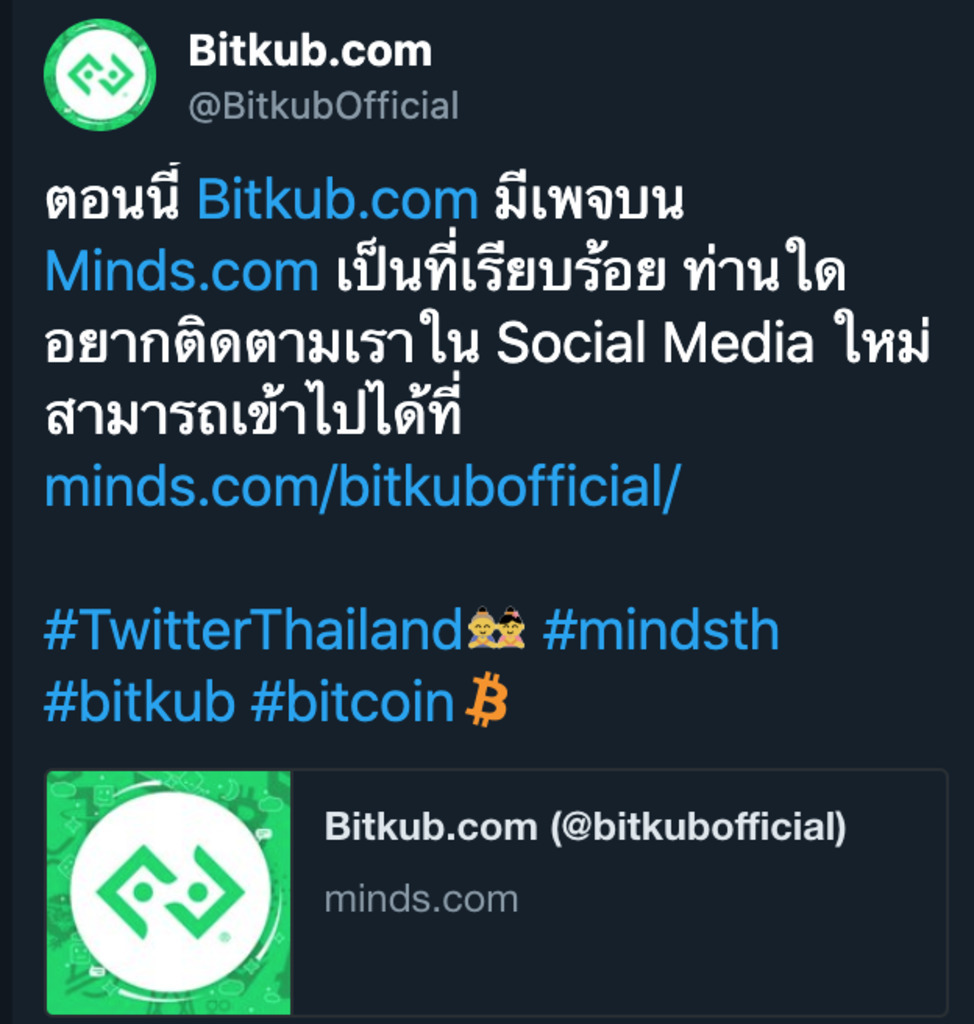Image resolution: width=974 pixels, height=1024 pixels.
Task: Click the words Social Media in the tweet
Action: (655, 344)
